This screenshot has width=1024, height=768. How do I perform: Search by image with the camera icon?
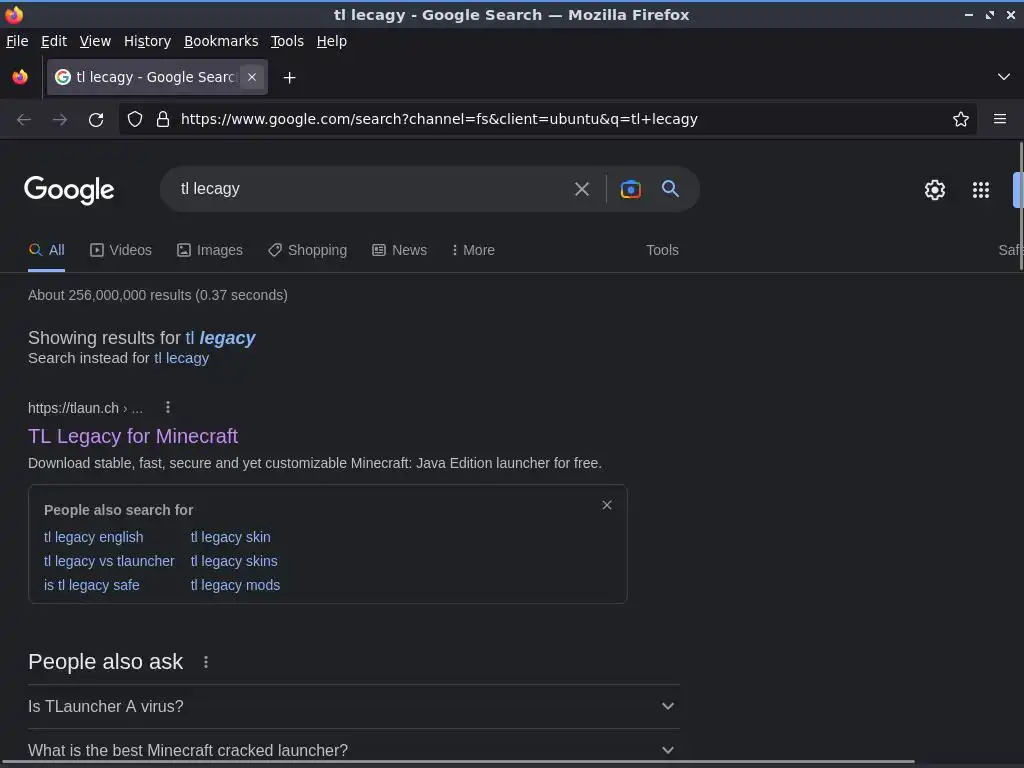[x=630, y=189]
